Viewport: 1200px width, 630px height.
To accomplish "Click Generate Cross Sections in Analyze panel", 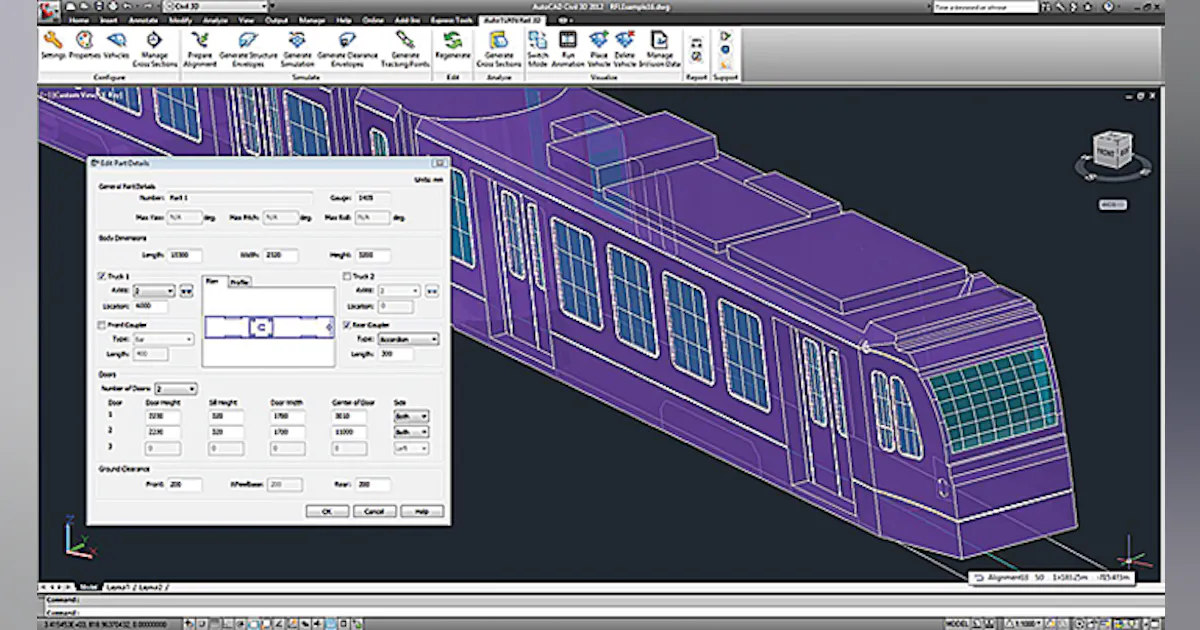I will (499, 49).
